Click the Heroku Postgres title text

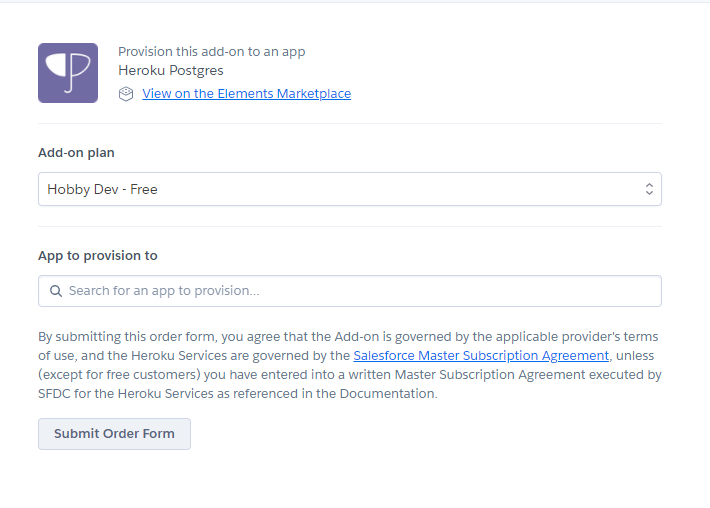click(171, 71)
